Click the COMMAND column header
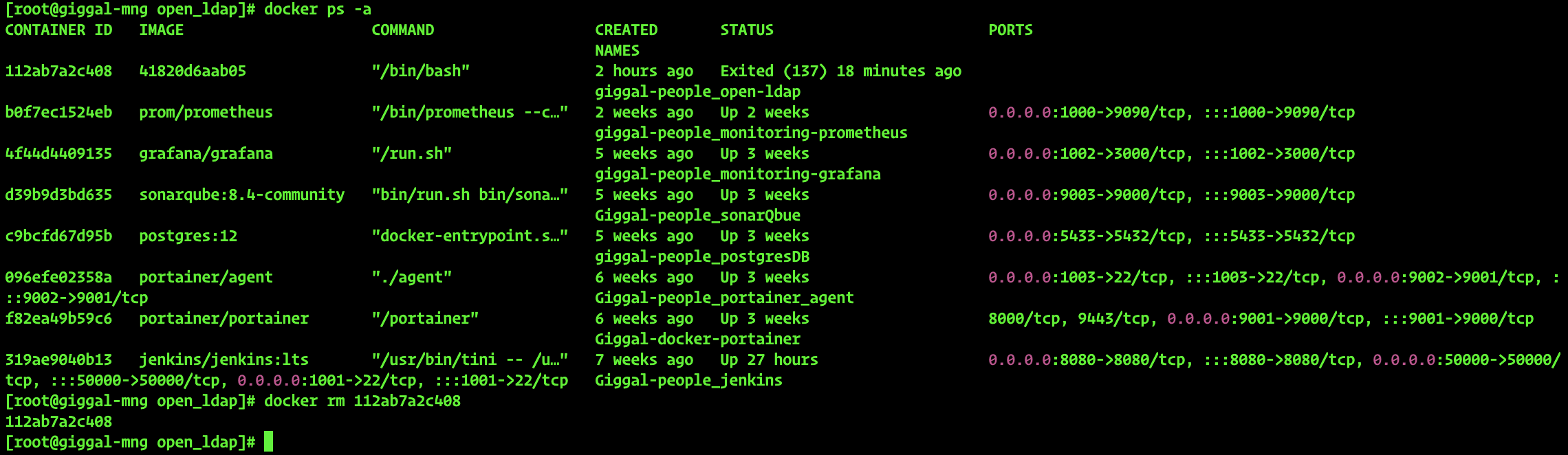The image size is (1568, 455). click(402, 30)
